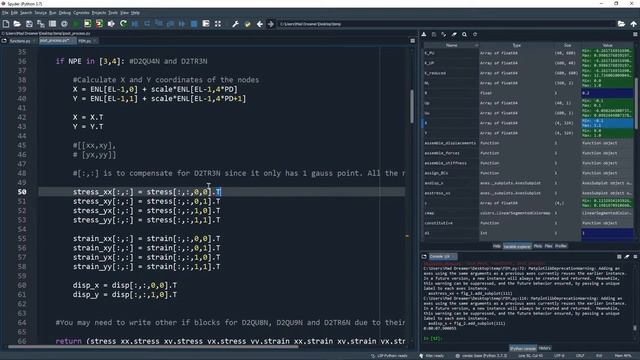Click the Continue execution debug icon
Screen dimensions: 640x360
point(182,24)
